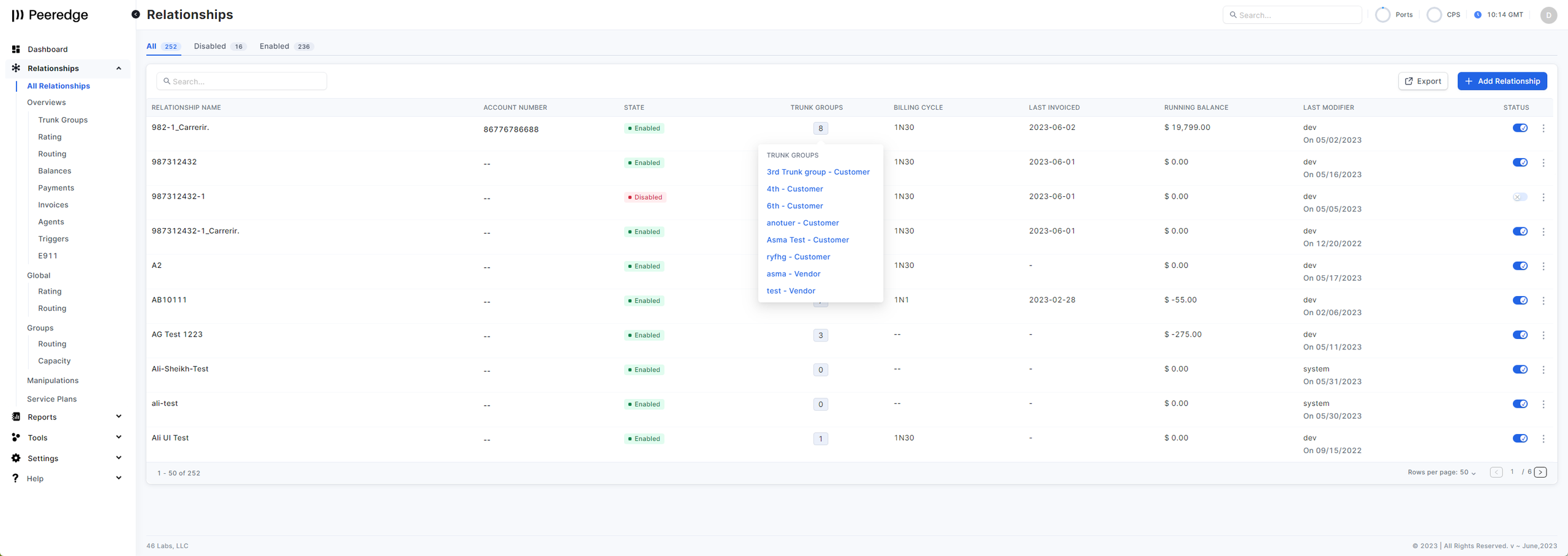Open row actions for 987312432-1

pos(1543,197)
